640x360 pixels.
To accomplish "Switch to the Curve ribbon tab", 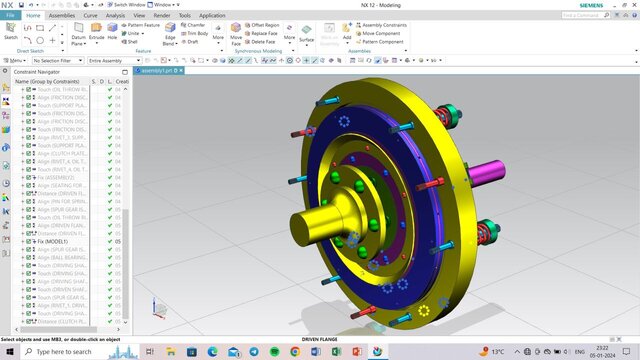I will click(x=90, y=16).
